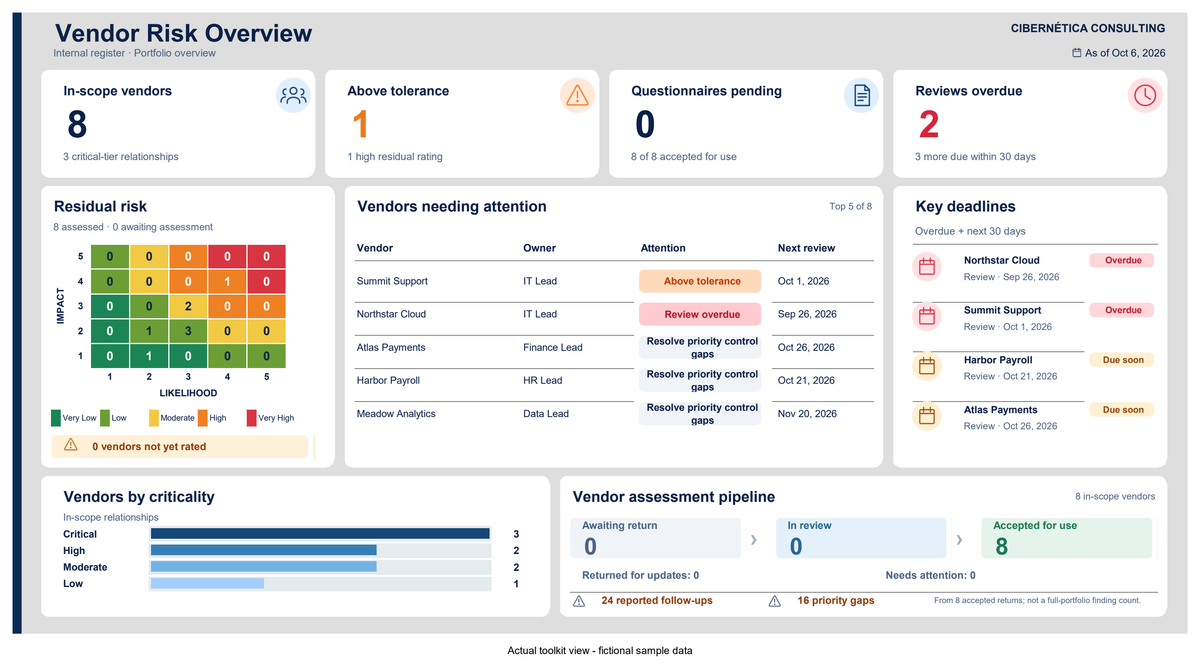Click the Due soon tag for Atlas Payments
Image resolution: width=1200 pixels, height=669 pixels.
click(x=1122, y=410)
